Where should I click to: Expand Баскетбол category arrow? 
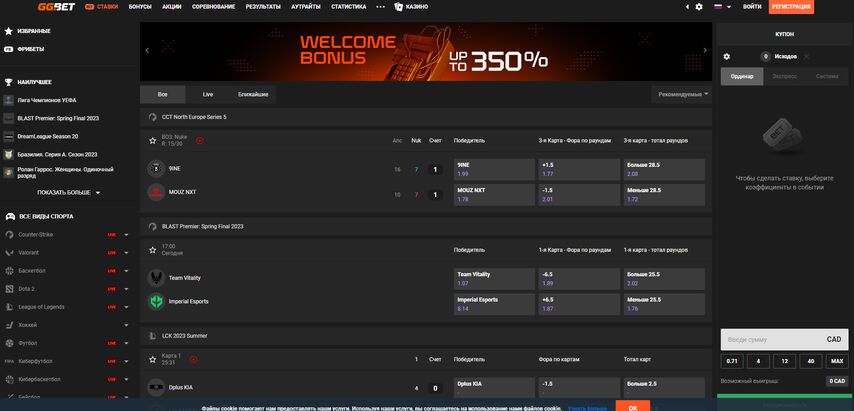tap(126, 271)
